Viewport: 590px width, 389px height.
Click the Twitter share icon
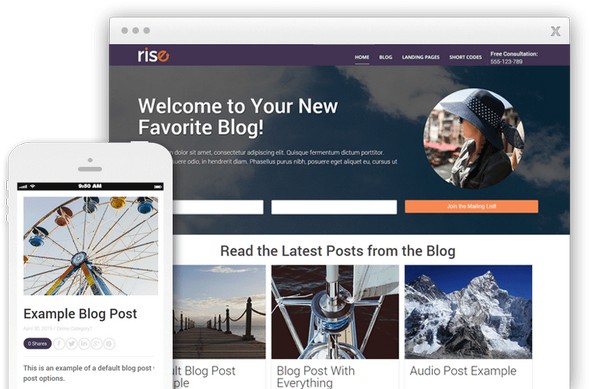(71, 343)
